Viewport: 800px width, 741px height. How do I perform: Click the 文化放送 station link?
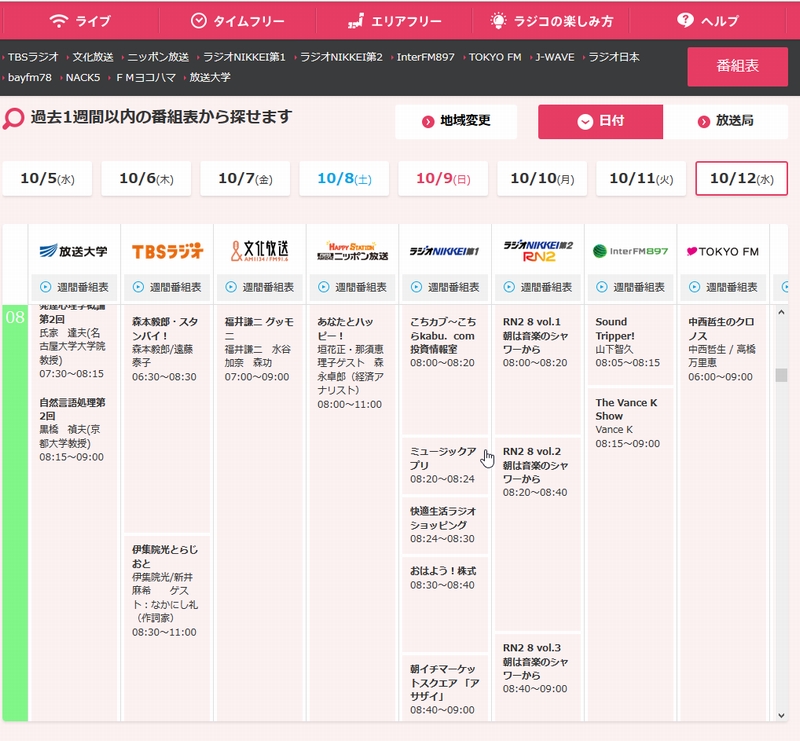click(92, 57)
